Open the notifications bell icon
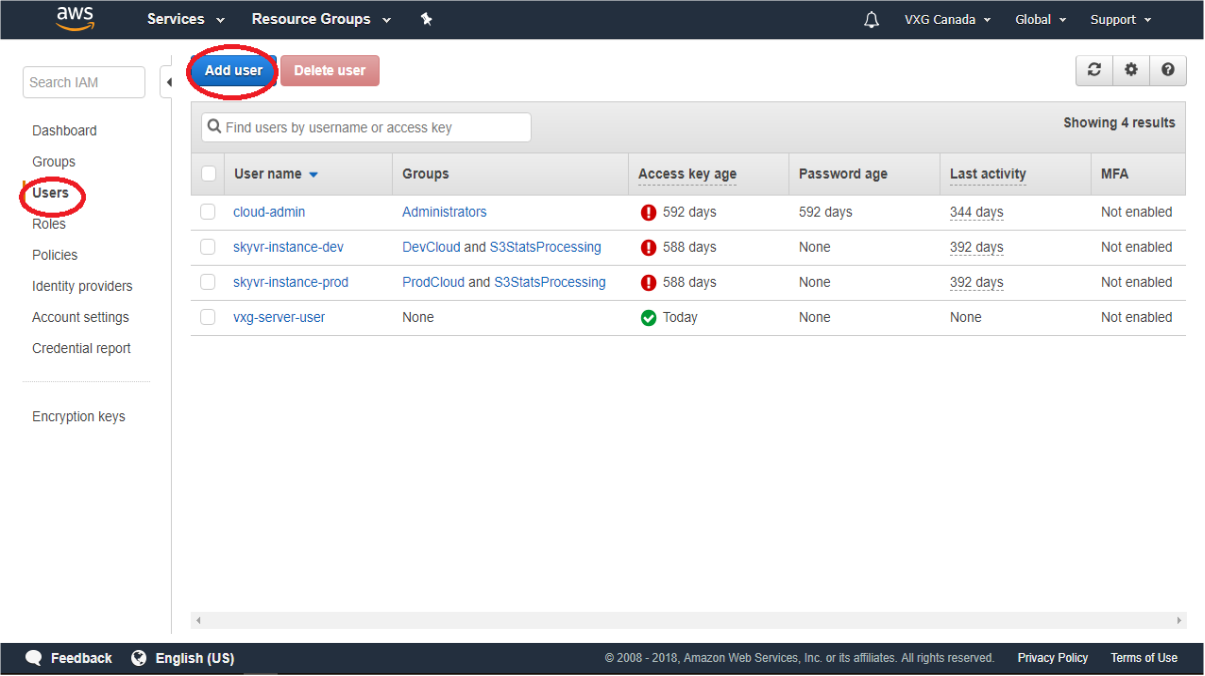This screenshot has height=676, width=1205. pyautogui.click(x=871, y=20)
